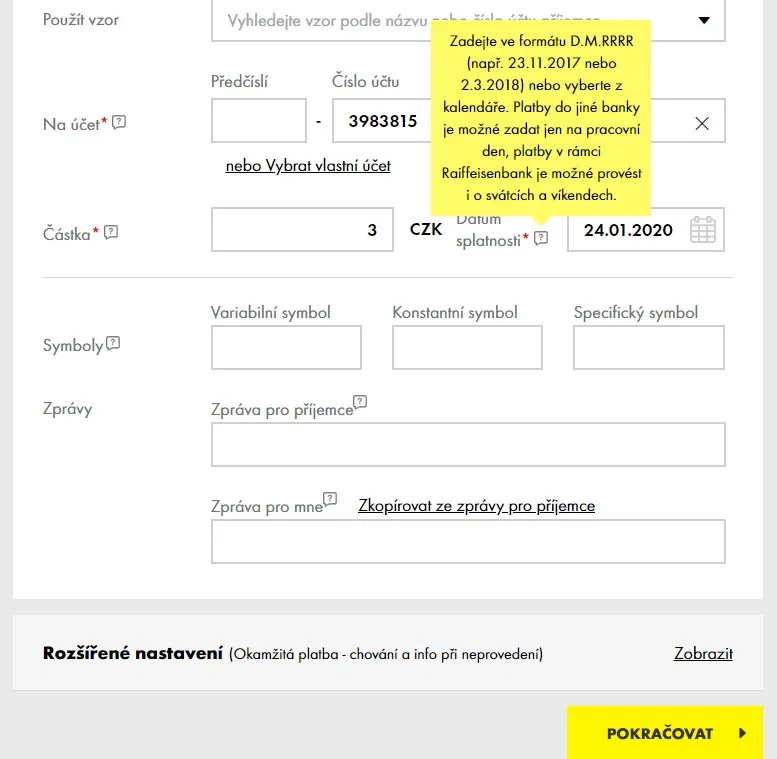Focus the Variabilní symbol field
777x759 pixels.
tap(286, 348)
